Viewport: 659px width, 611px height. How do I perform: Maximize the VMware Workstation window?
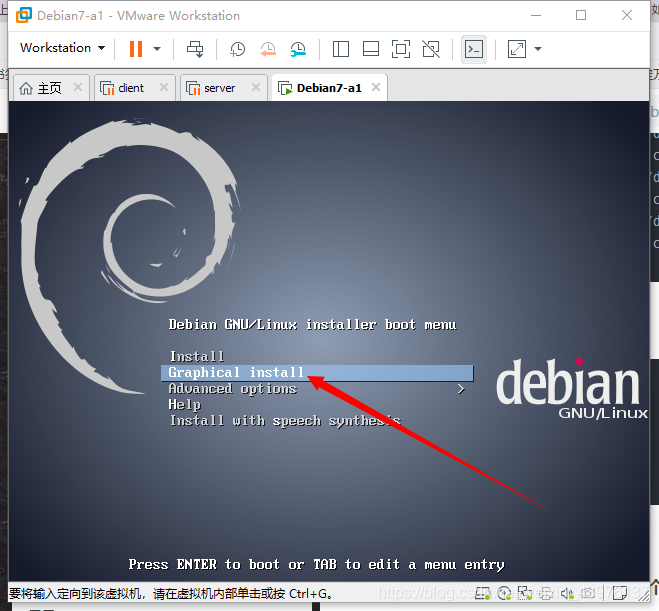581,16
